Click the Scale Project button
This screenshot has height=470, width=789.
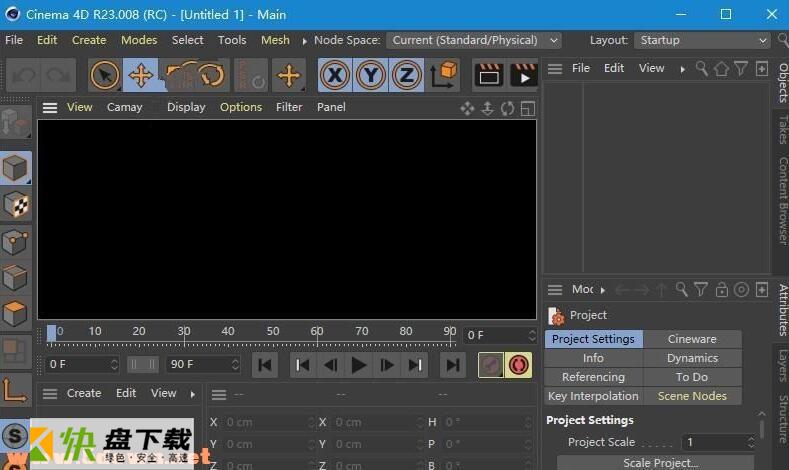pos(656,463)
